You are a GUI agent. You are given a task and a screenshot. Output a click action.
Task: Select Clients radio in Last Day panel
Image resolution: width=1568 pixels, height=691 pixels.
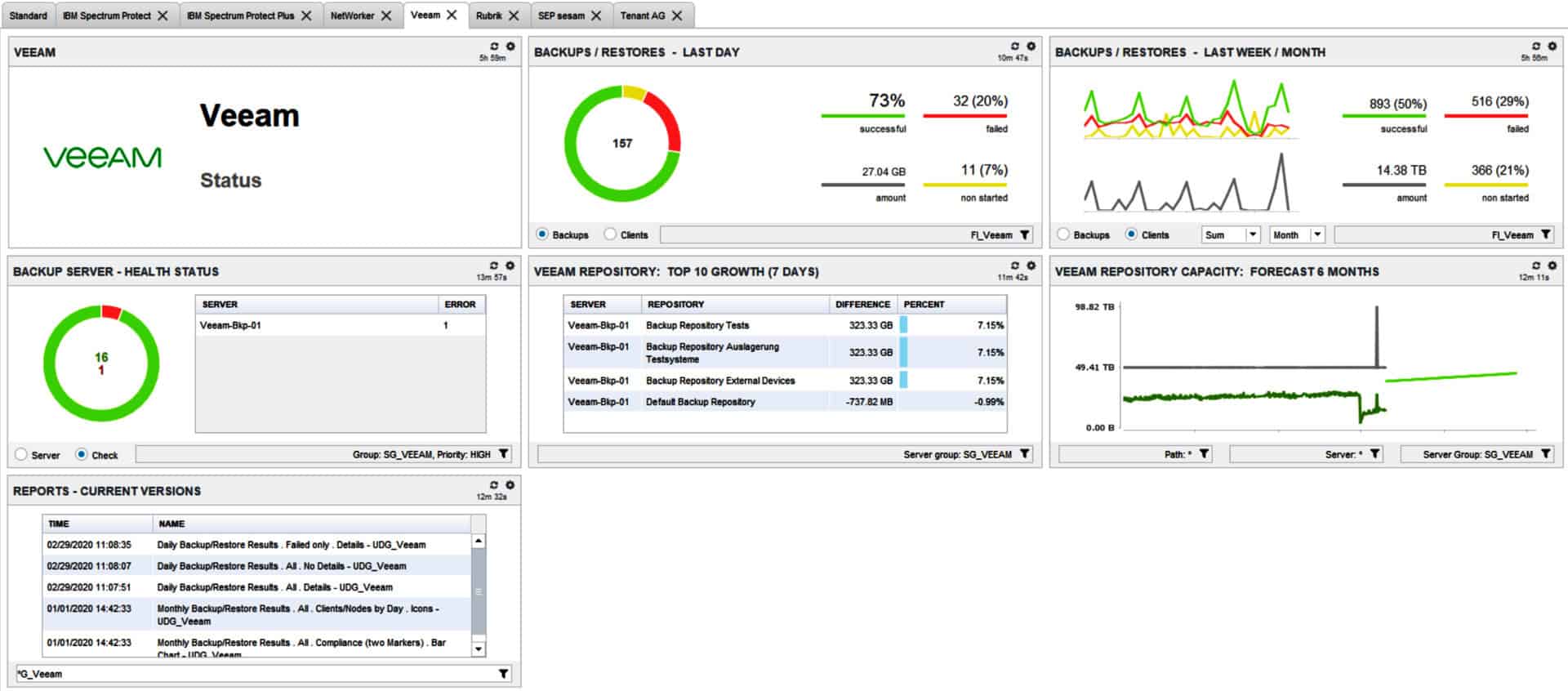(610, 234)
